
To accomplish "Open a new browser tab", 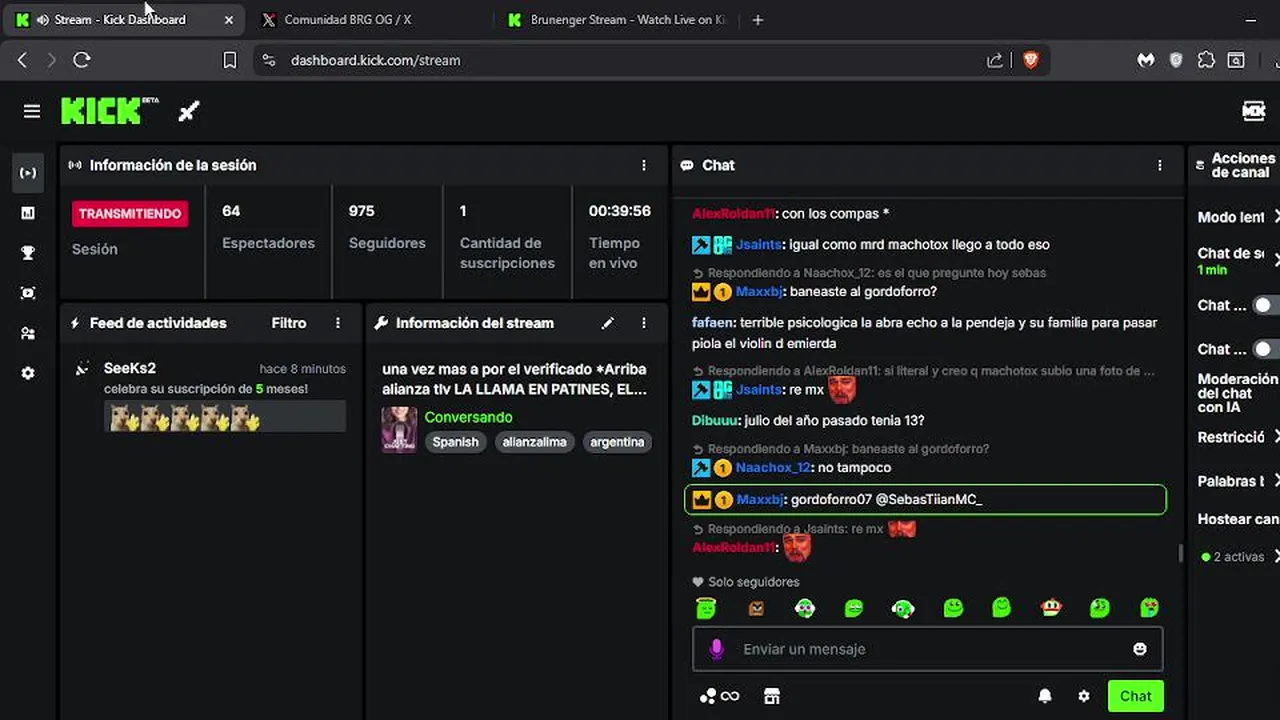I will click(x=757, y=20).
